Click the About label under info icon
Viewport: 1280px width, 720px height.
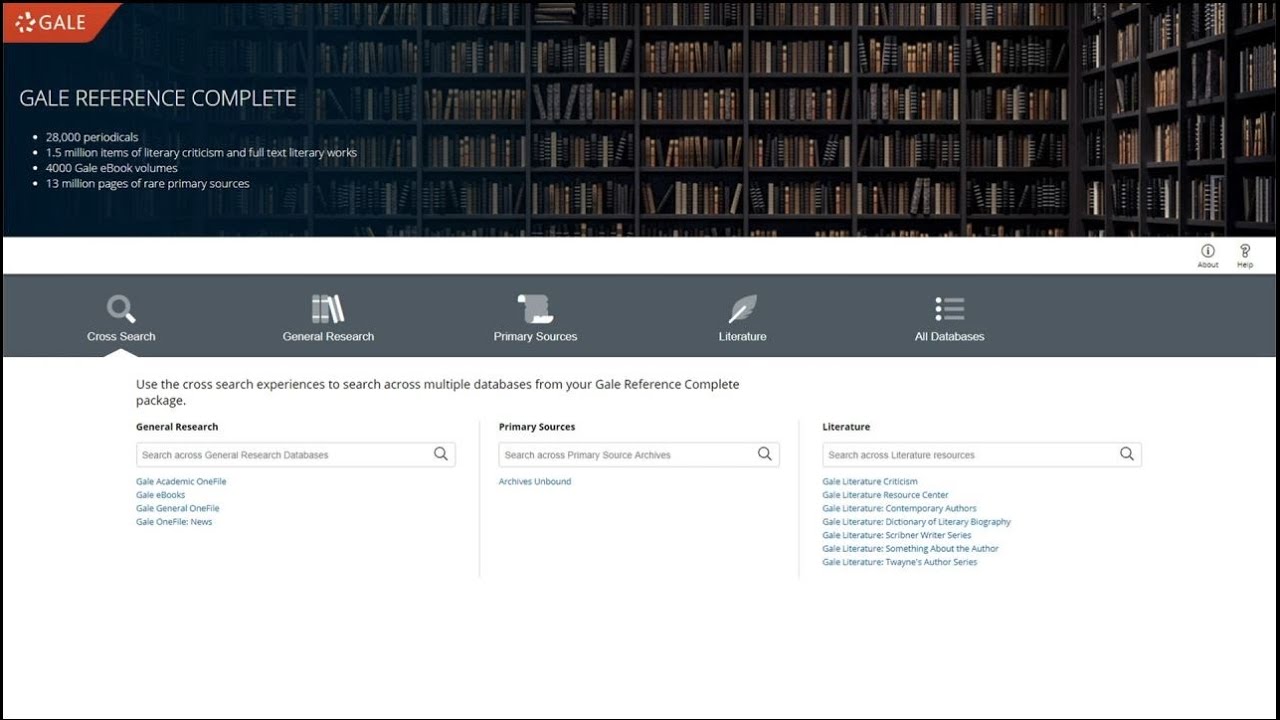pos(1208,265)
